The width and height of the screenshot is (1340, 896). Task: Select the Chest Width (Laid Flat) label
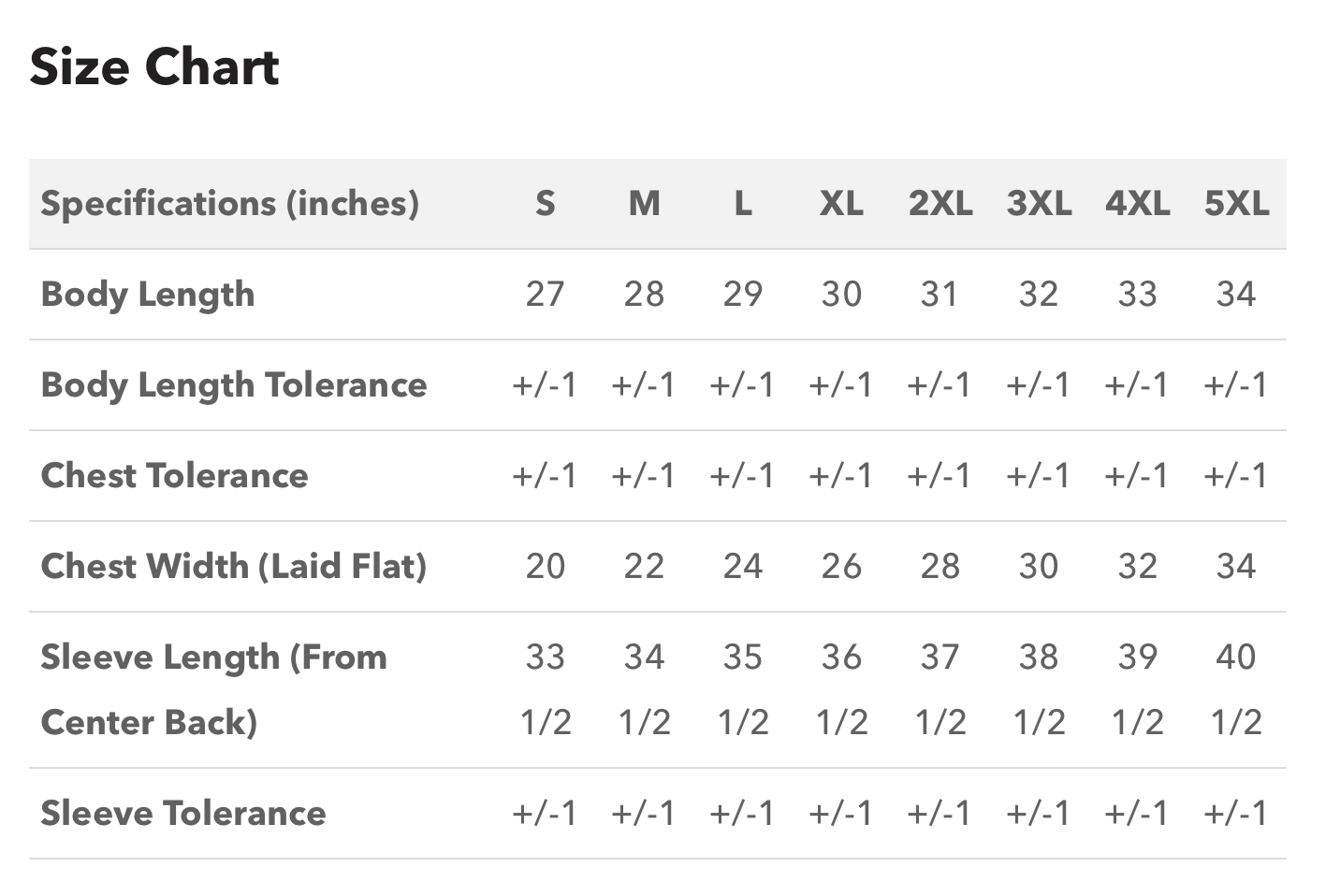click(x=233, y=566)
